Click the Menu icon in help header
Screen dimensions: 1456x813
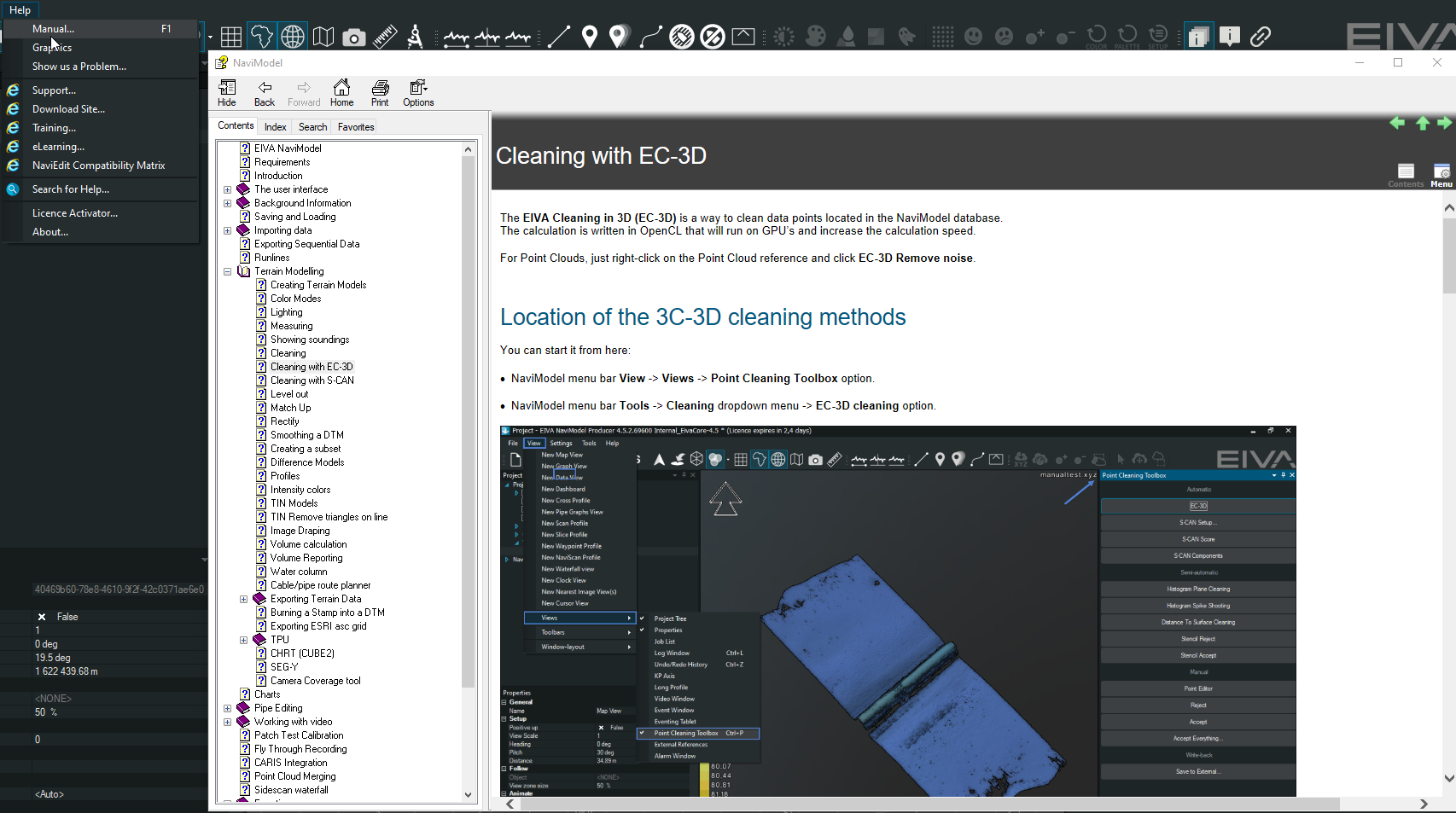(x=1441, y=176)
